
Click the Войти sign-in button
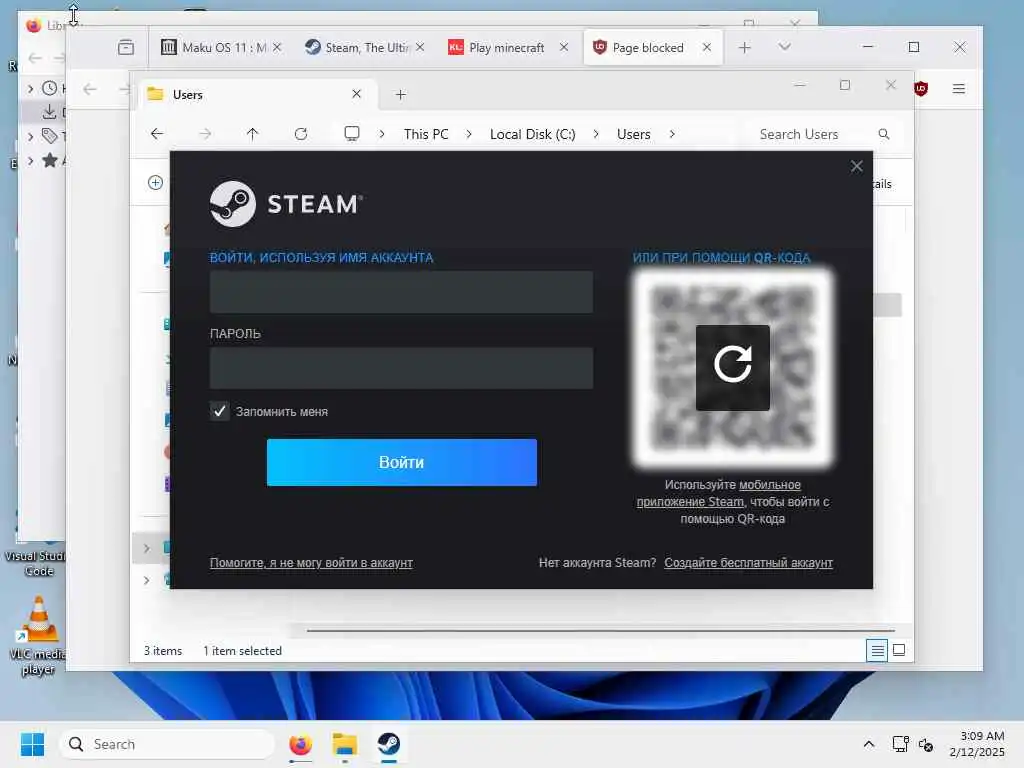pyautogui.click(x=402, y=462)
